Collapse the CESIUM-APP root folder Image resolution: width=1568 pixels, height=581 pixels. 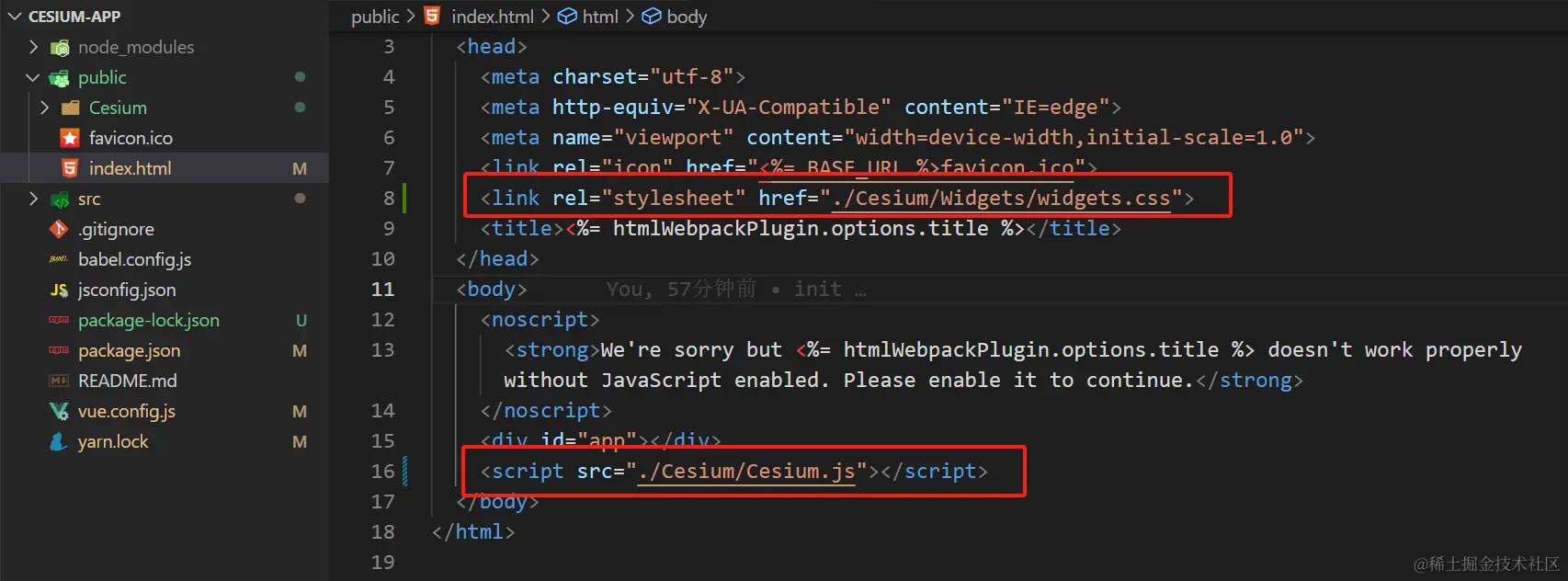(x=14, y=17)
